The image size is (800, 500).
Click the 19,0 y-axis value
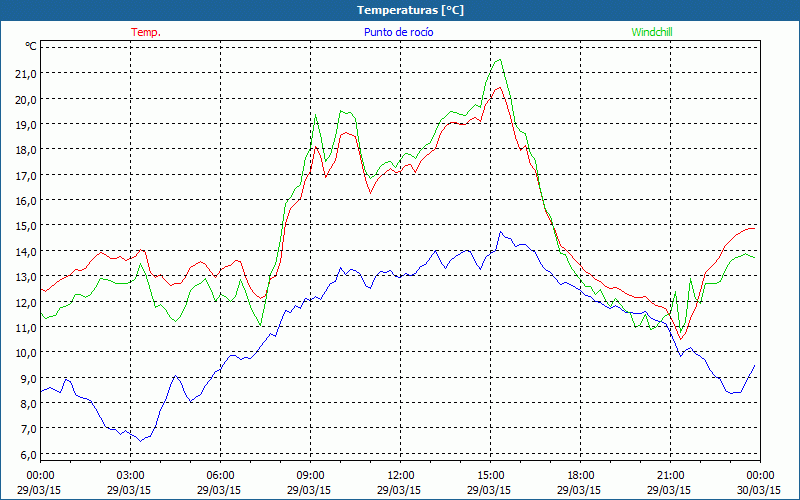click(26, 124)
